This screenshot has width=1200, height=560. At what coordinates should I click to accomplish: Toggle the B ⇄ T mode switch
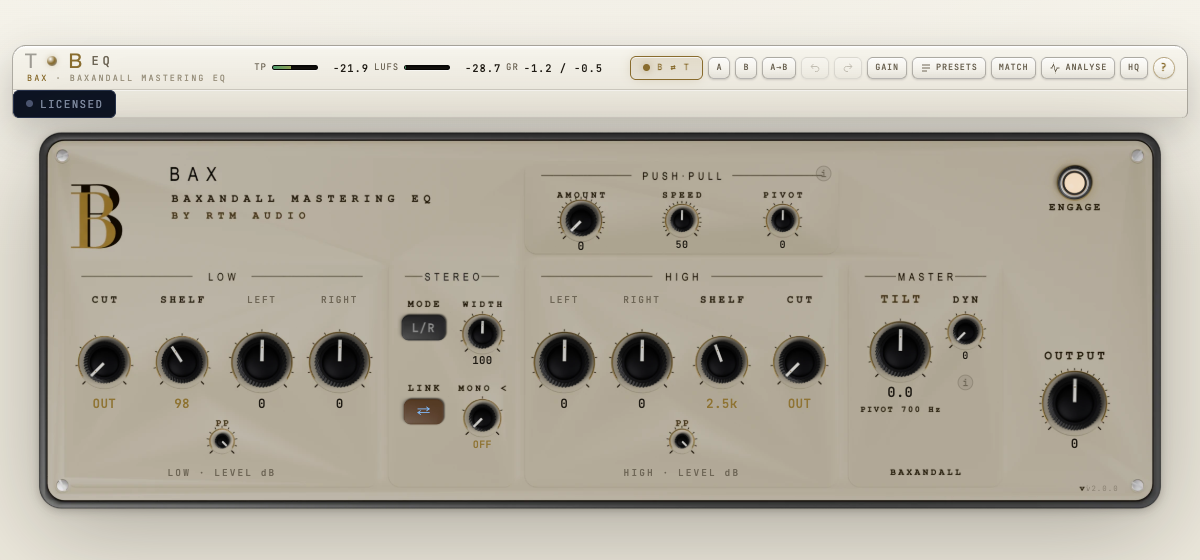pos(666,68)
